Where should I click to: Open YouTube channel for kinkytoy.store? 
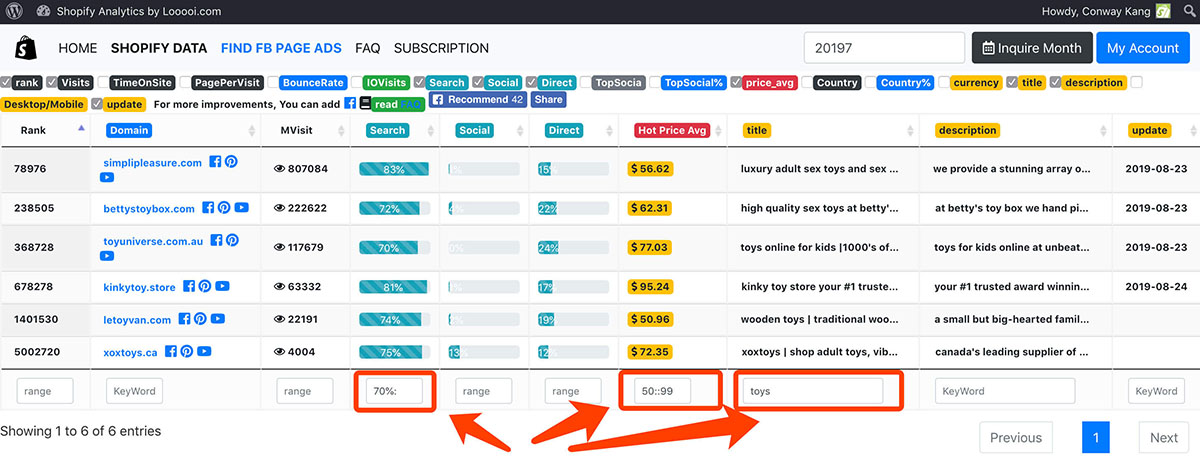click(x=221, y=287)
